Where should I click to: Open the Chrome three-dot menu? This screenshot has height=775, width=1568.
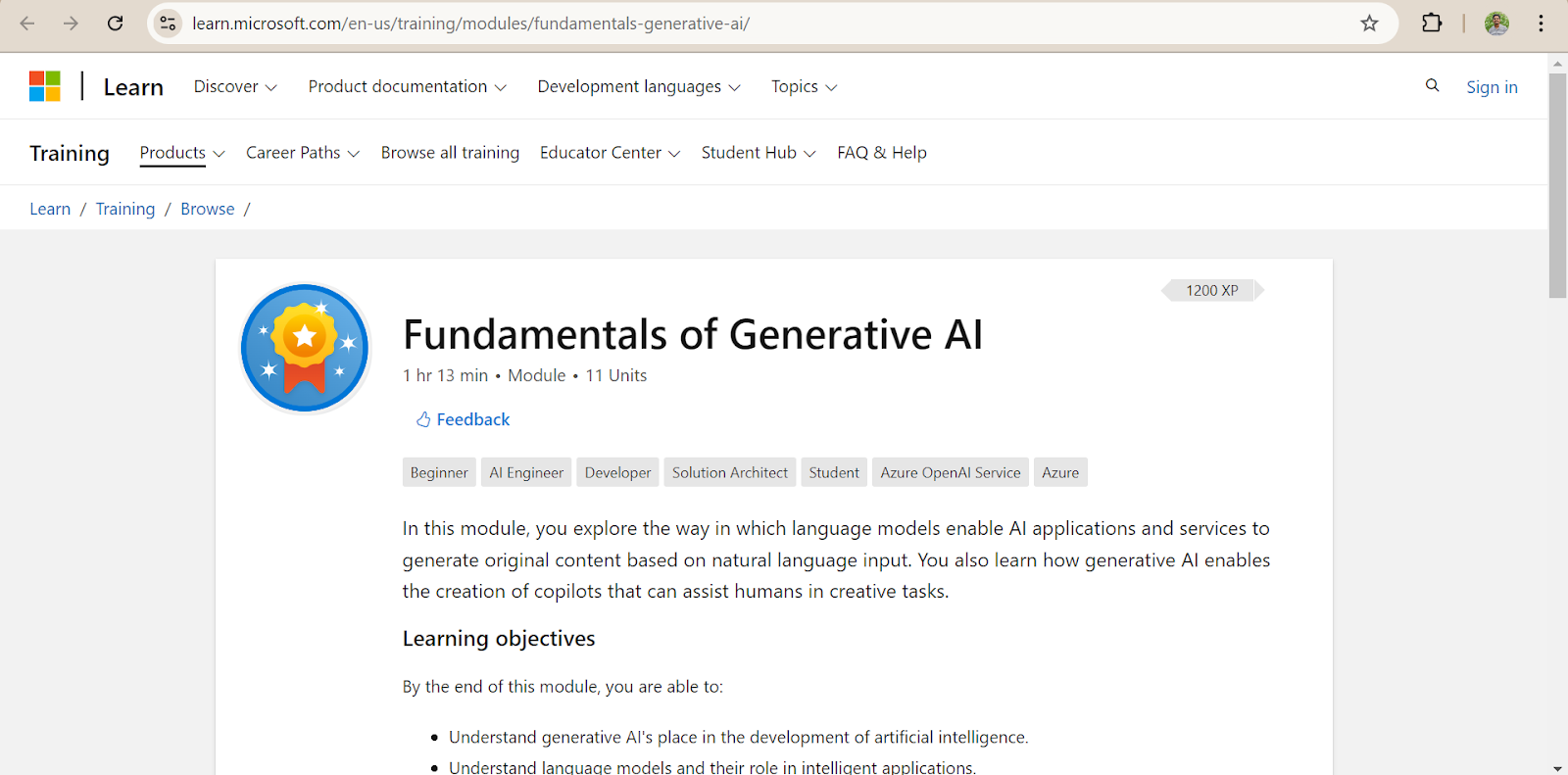click(x=1541, y=24)
